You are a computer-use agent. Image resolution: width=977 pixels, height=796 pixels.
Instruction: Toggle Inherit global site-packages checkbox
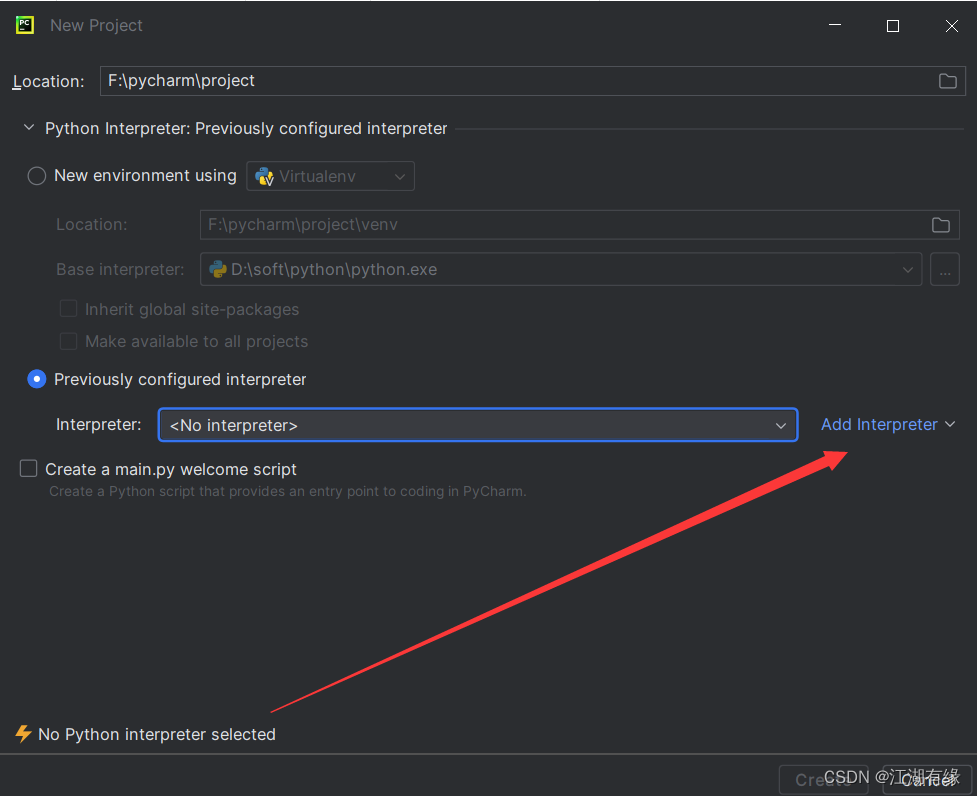[x=68, y=309]
